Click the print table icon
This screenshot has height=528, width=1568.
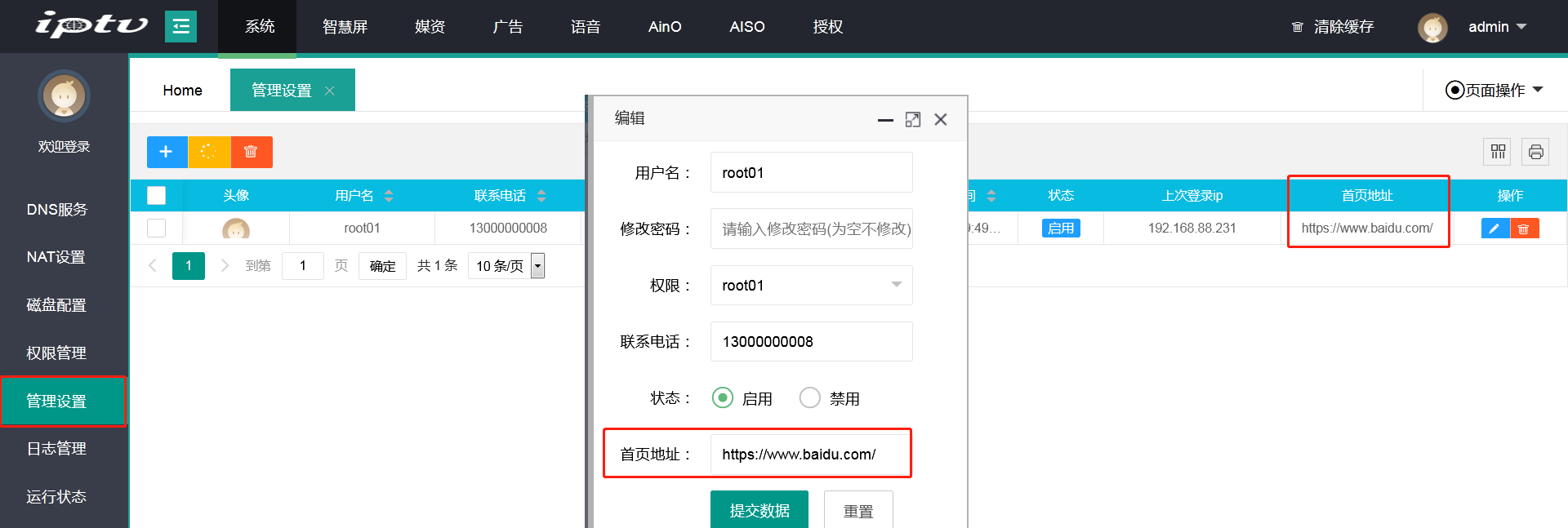coord(1535,152)
